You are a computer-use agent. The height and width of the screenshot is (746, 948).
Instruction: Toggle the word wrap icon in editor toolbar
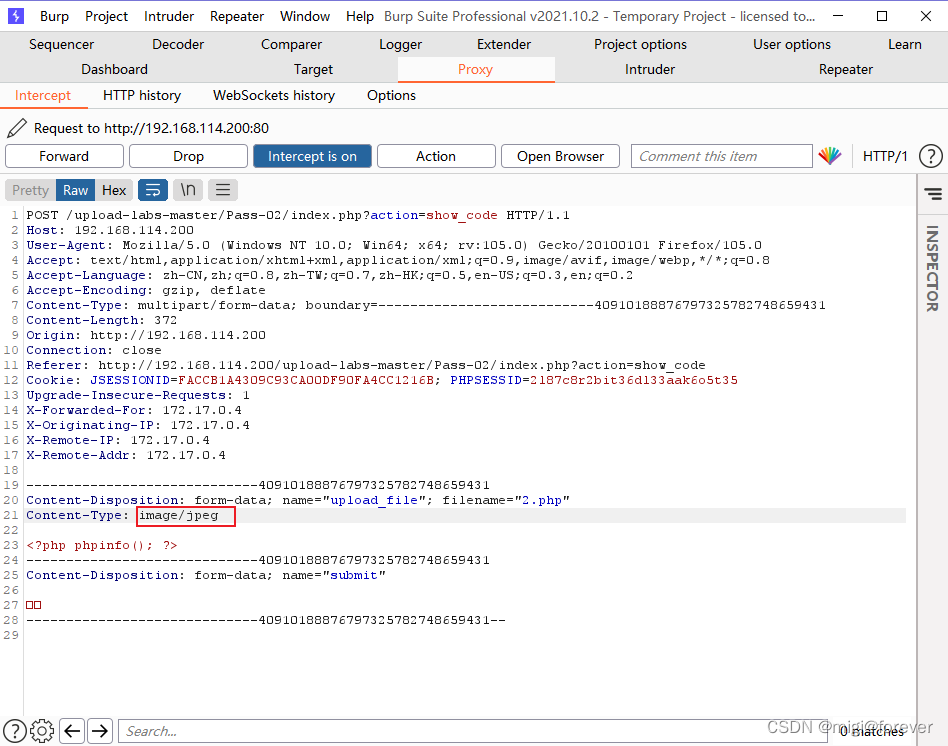[152, 190]
